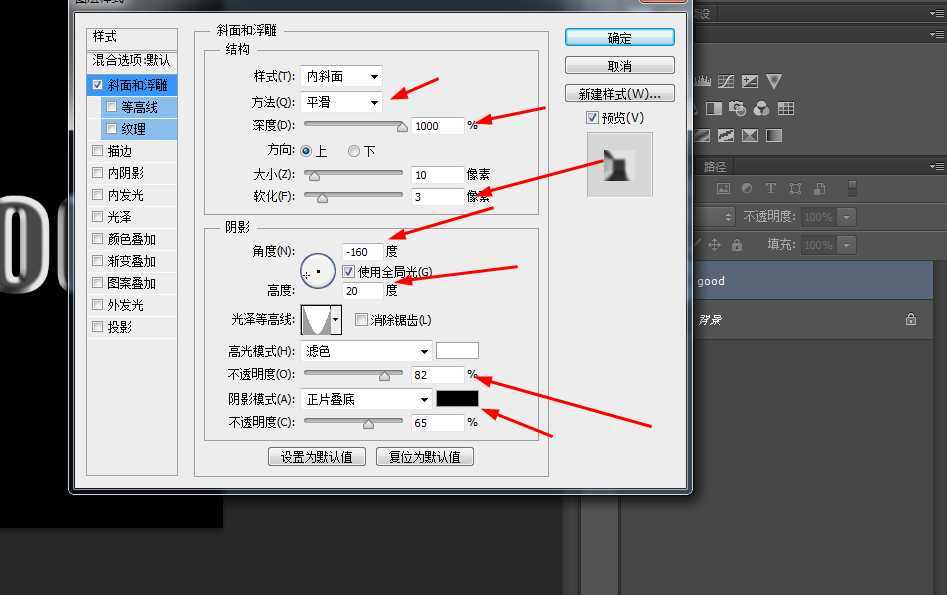Click the 确定 confirm button
The width and height of the screenshot is (947, 595).
pos(619,36)
